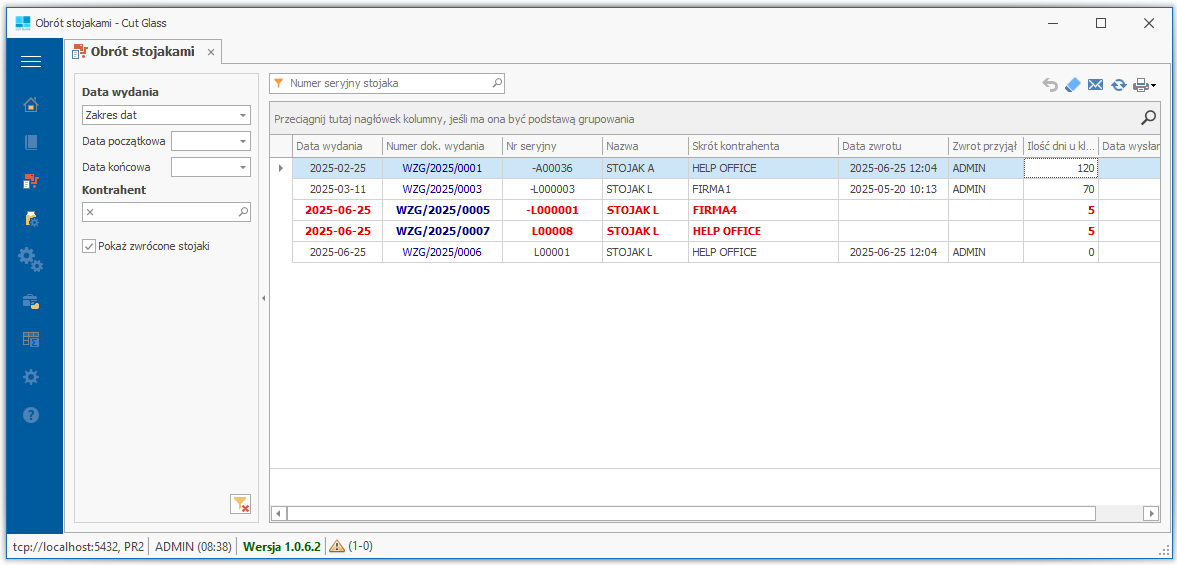Close the Obrót stojakami tab
This screenshot has width=1177, height=565.
211,53
